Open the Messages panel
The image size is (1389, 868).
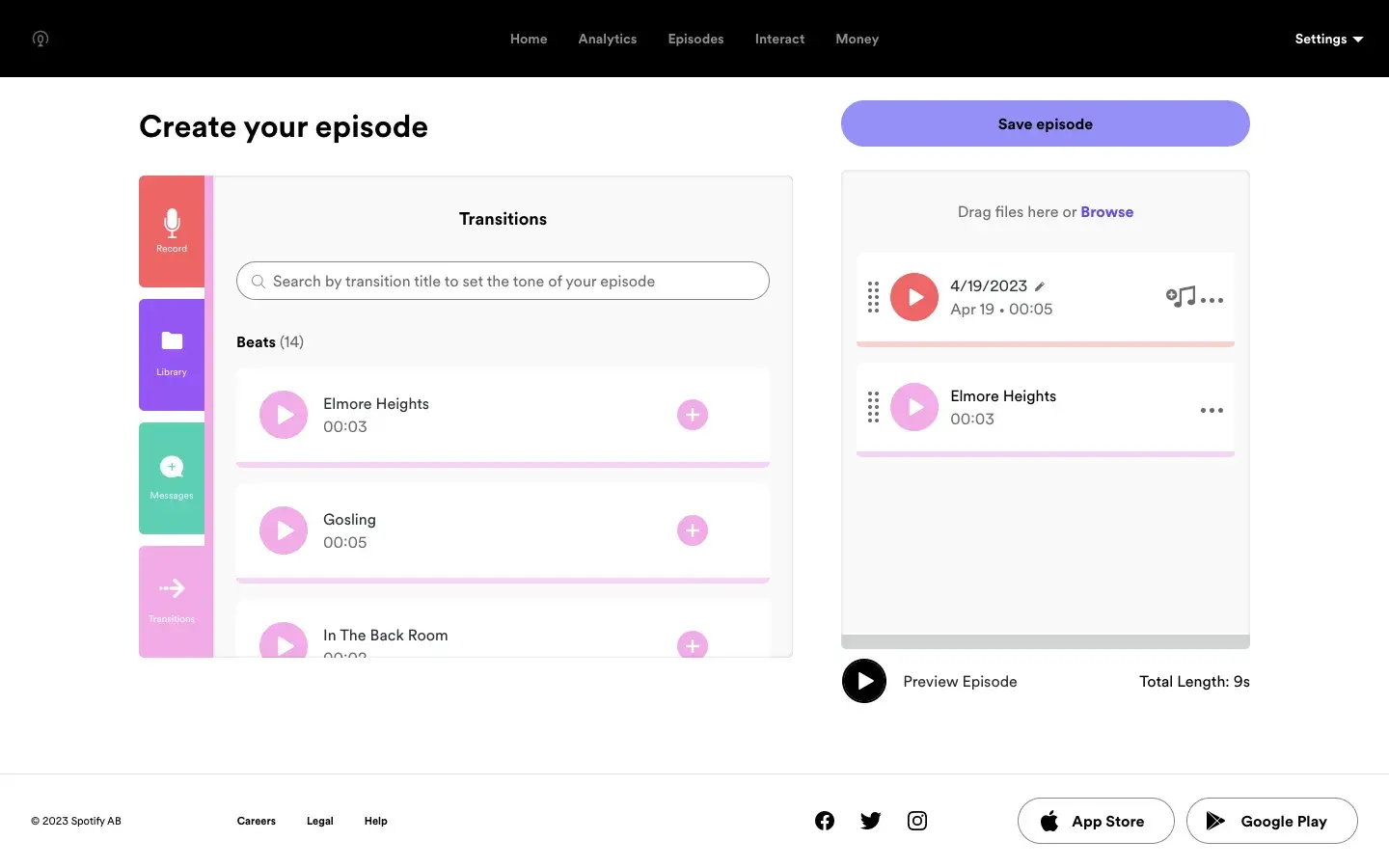tap(172, 477)
